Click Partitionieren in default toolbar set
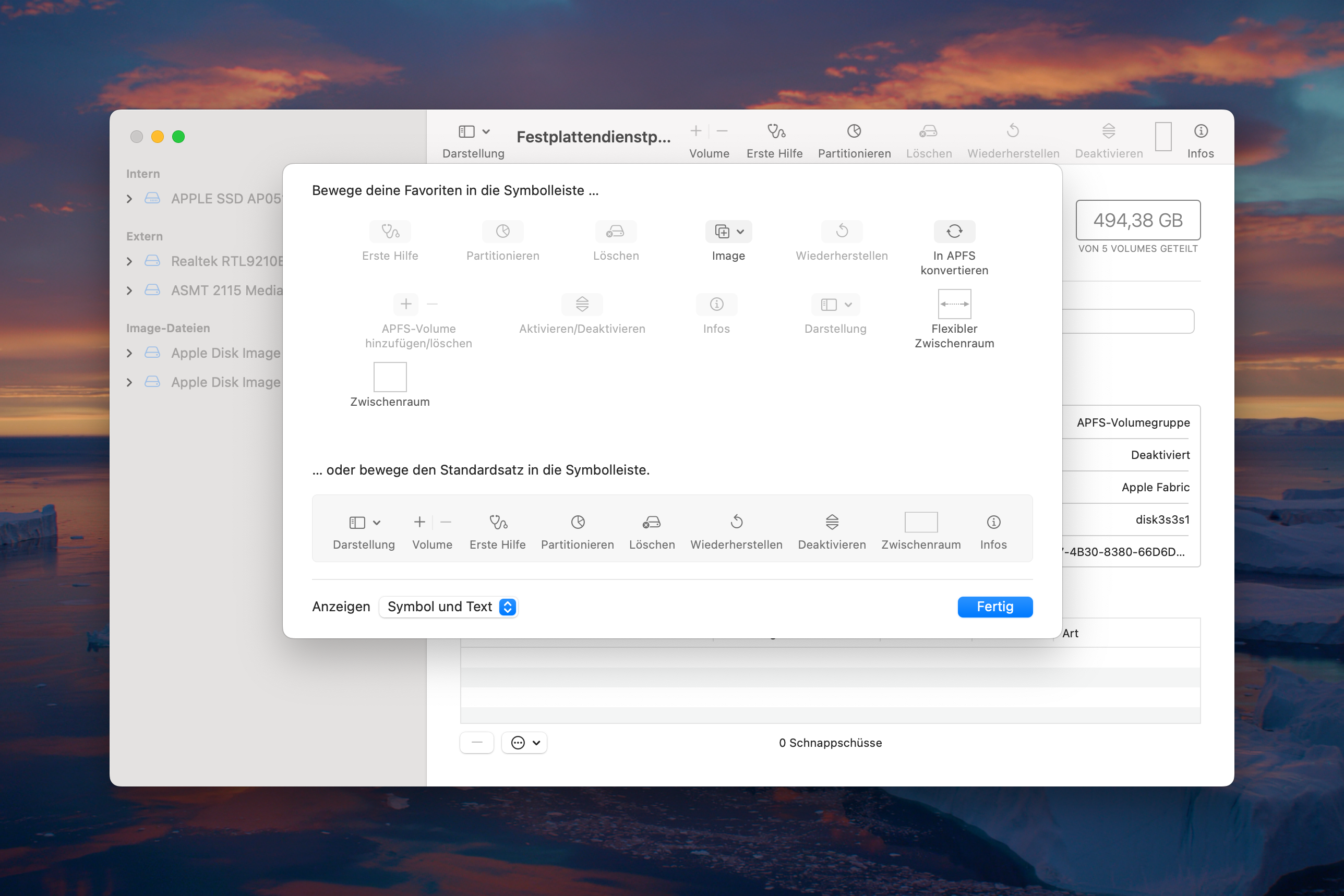This screenshot has width=1344, height=896. click(x=578, y=531)
